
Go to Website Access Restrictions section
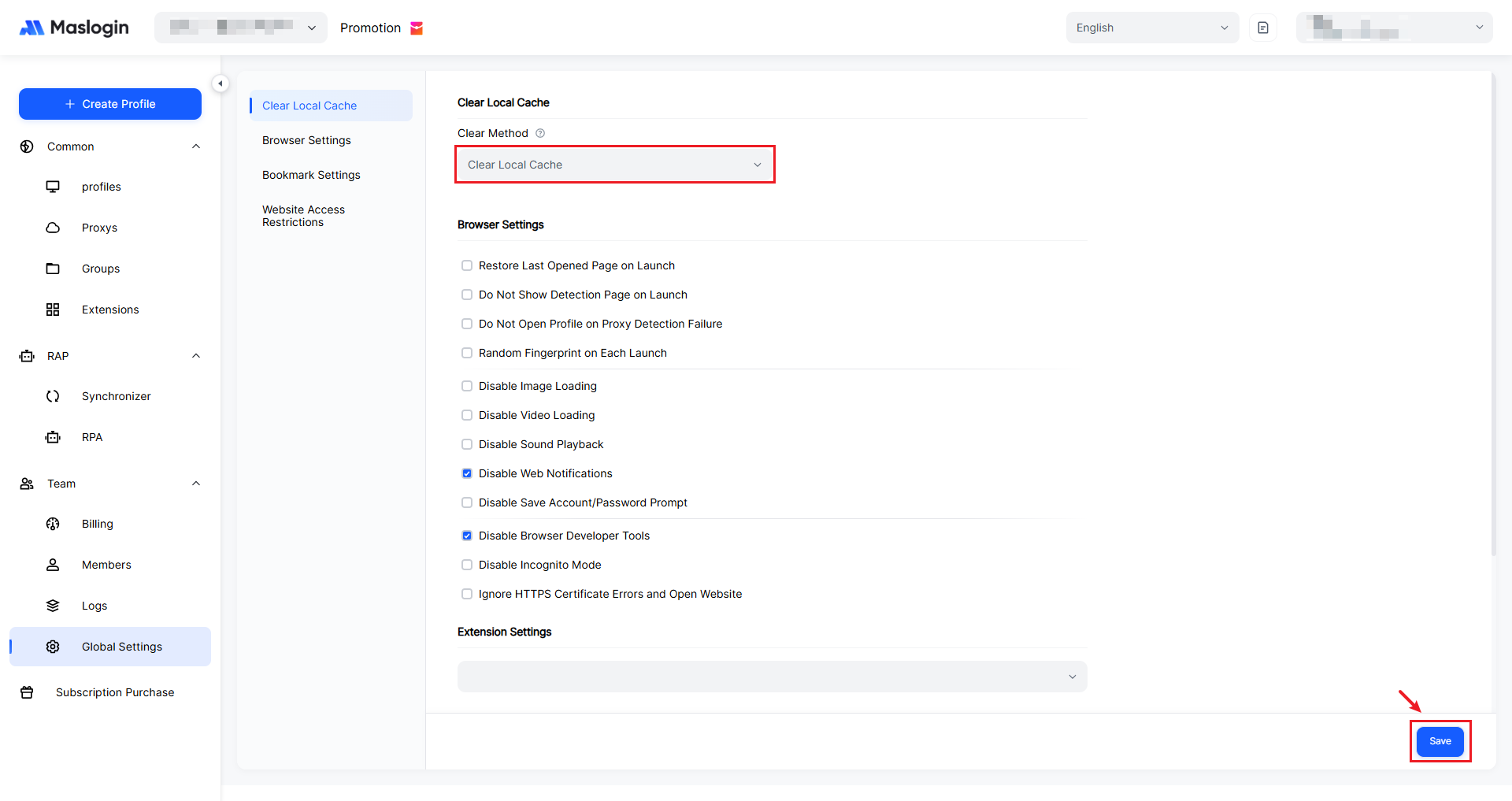(x=303, y=216)
